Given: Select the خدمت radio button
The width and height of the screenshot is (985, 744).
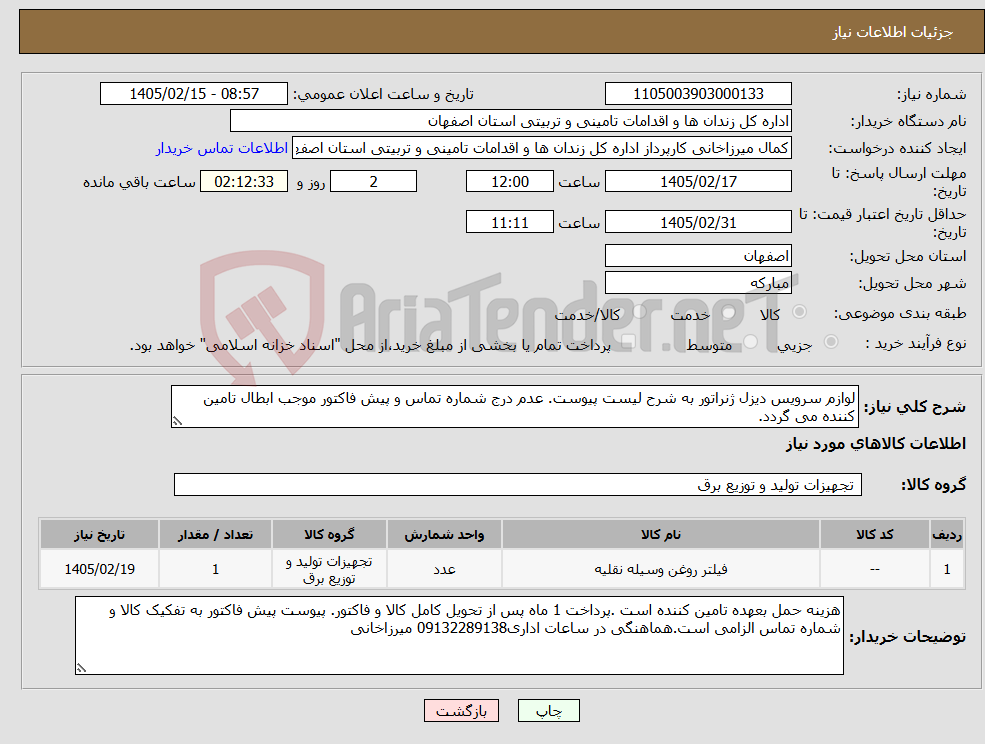Looking at the screenshot, I should click(728, 312).
